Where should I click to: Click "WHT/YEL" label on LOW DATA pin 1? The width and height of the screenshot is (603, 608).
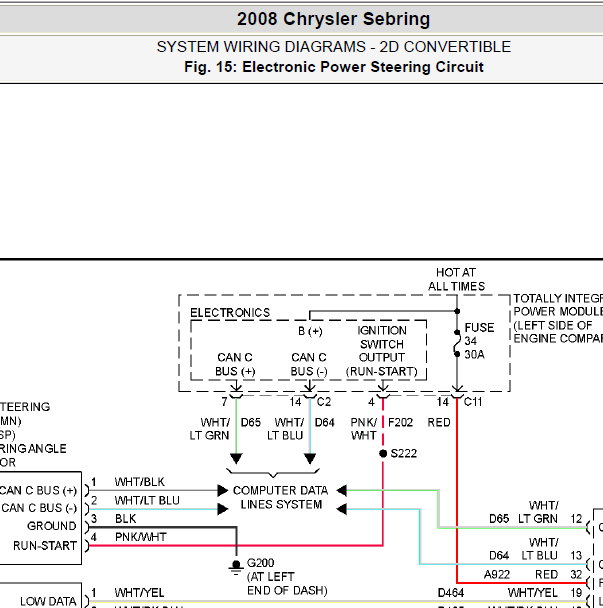(140, 593)
